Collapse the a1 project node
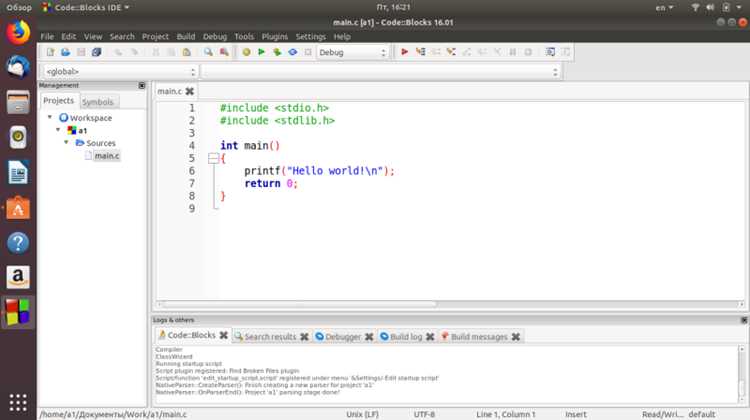The width and height of the screenshot is (750, 420). [x=58, y=130]
